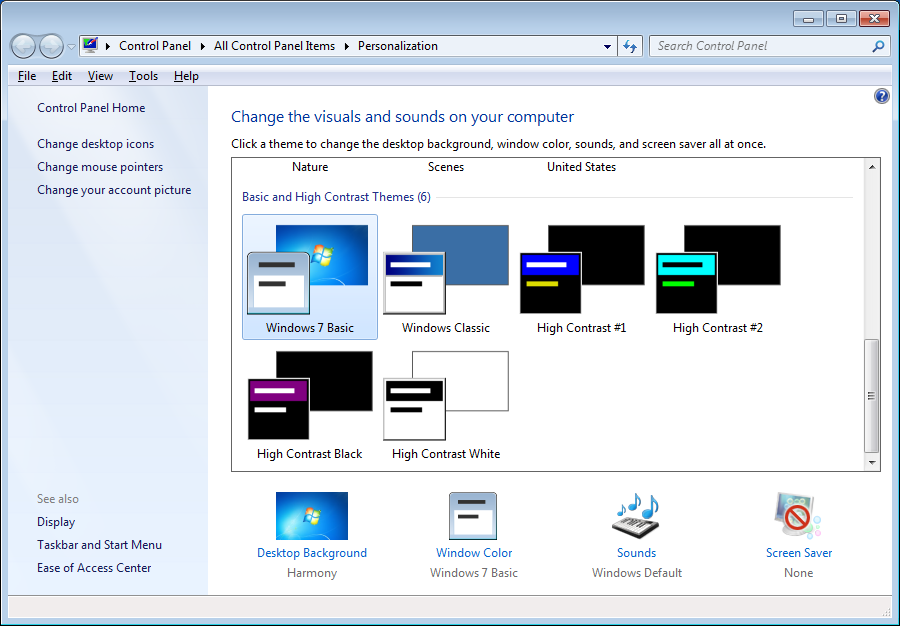The height and width of the screenshot is (626, 900).
Task: Click the Nature theme label
Action: (310, 167)
